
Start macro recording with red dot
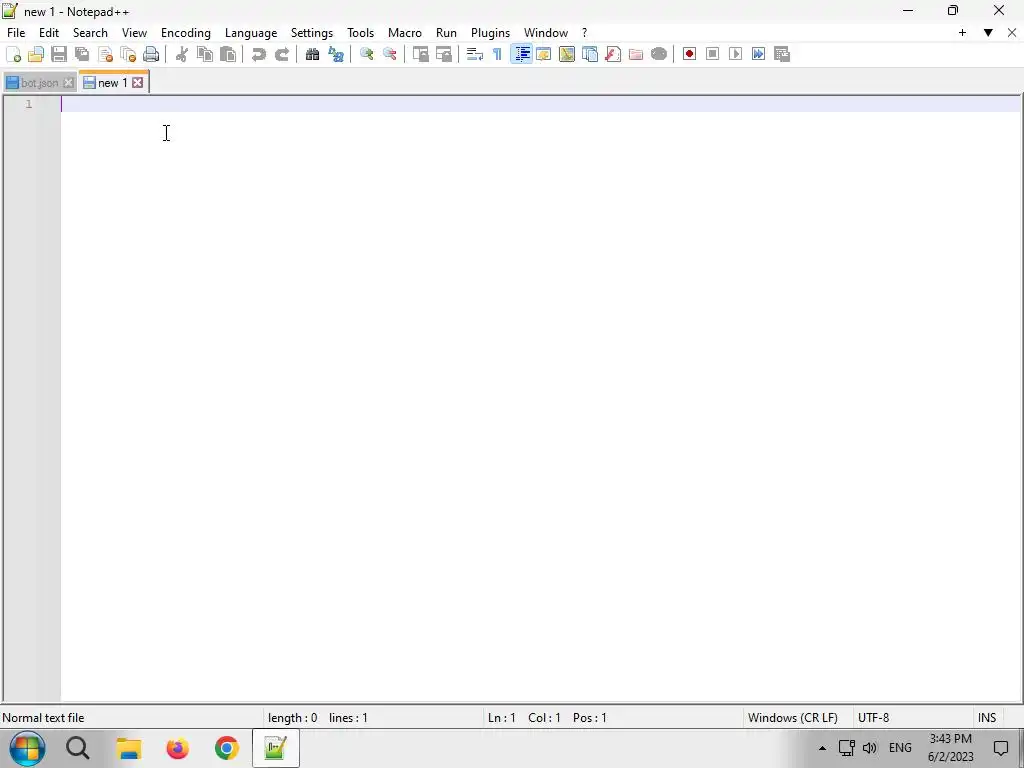(689, 54)
